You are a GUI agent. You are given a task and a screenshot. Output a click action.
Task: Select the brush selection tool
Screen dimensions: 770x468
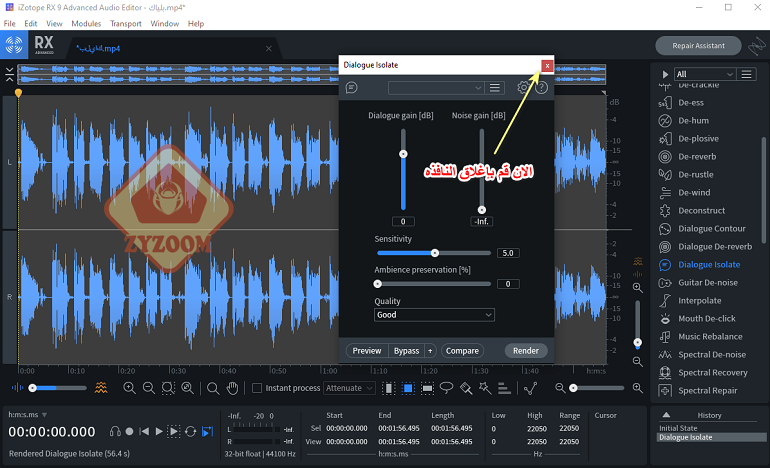pos(466,388)
